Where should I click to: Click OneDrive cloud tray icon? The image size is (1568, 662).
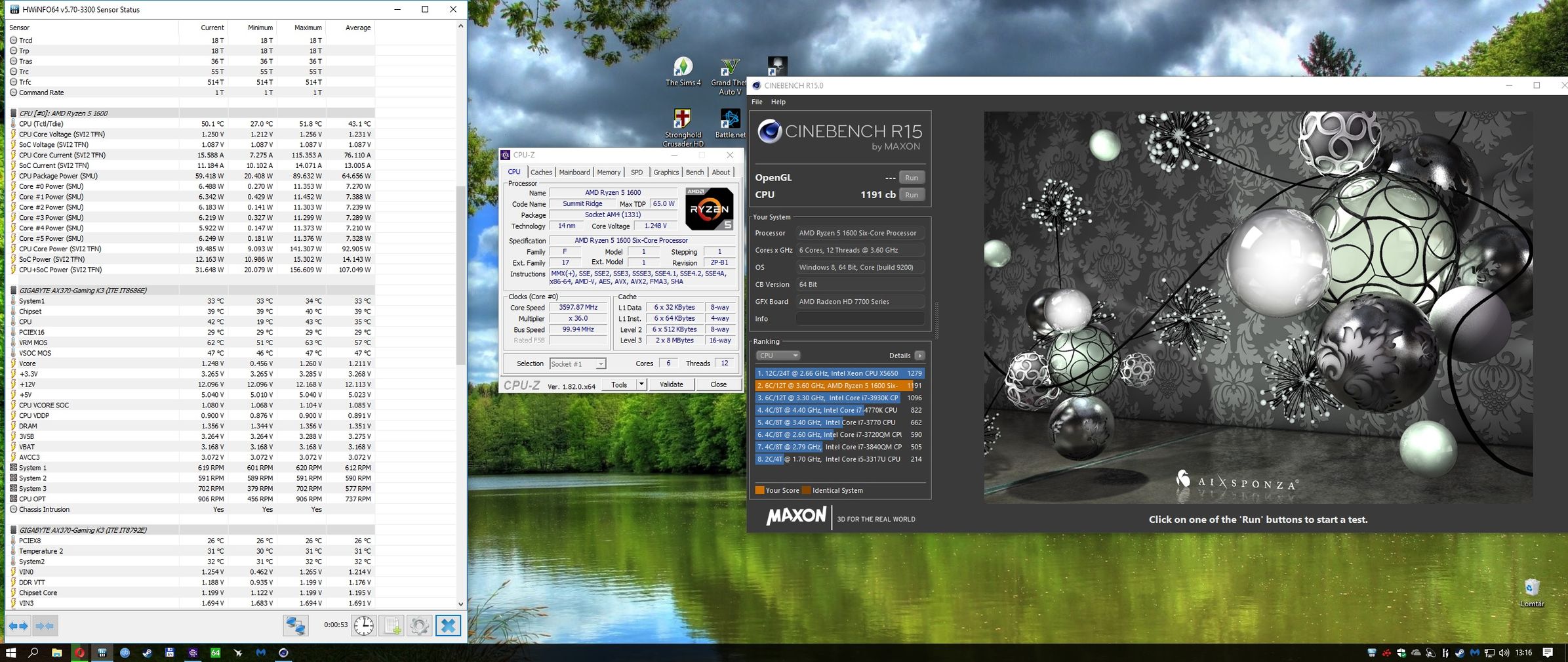click(1416, 653)
